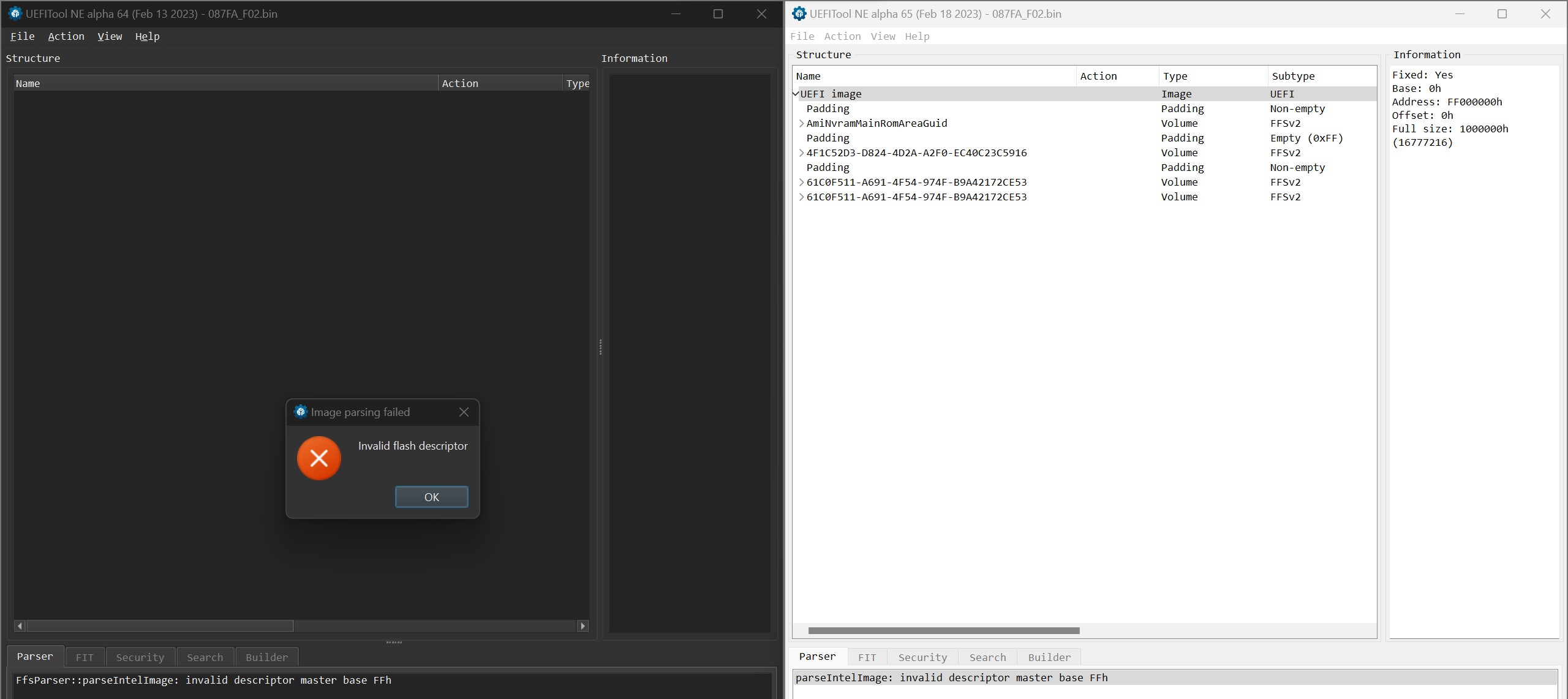Select the Security tab in left window
Image resolution: width=1568 pixels, height=699 pixels.
click(140, 657)
